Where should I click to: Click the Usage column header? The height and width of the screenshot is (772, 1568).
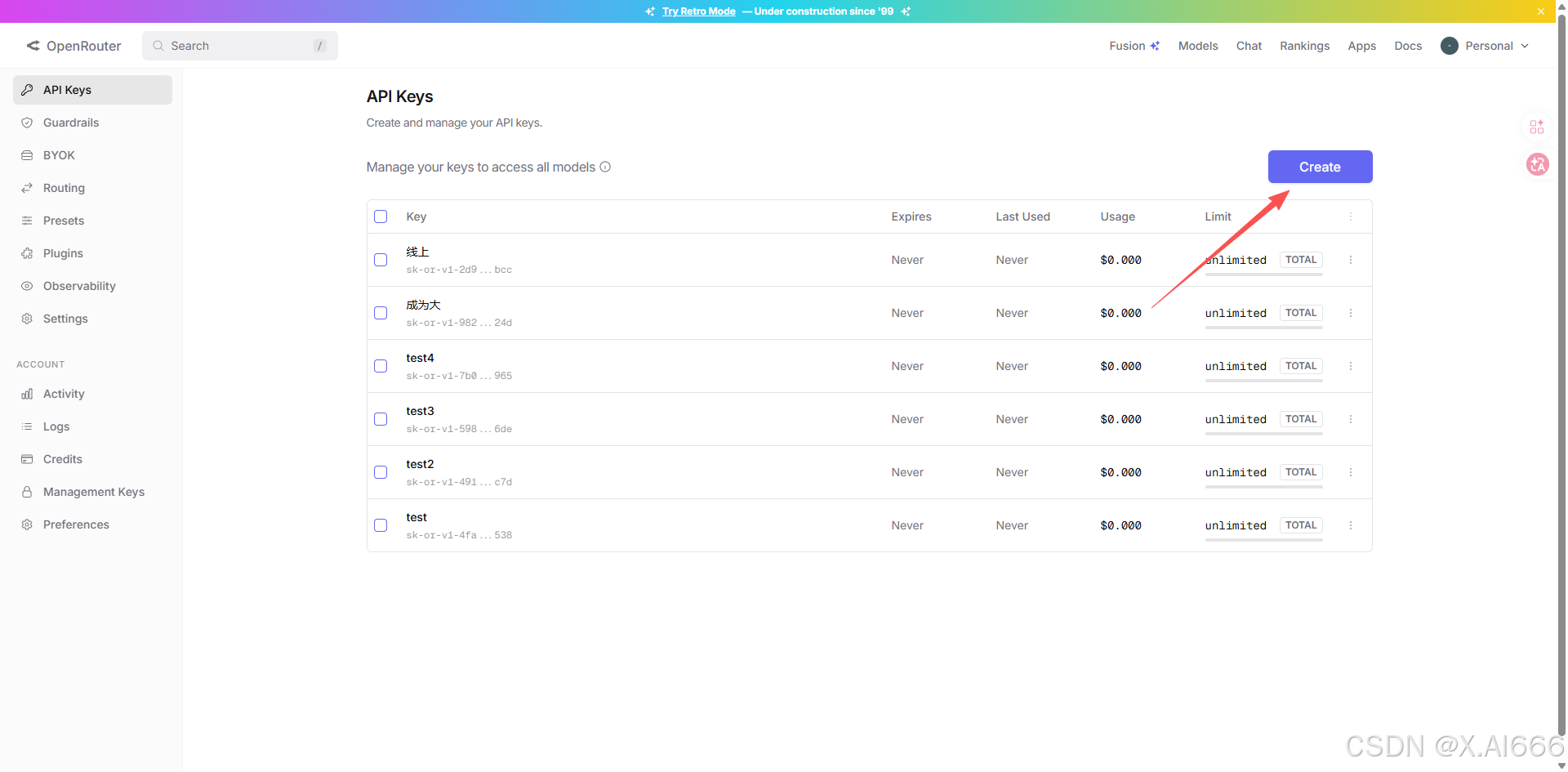pos(1117,216)
